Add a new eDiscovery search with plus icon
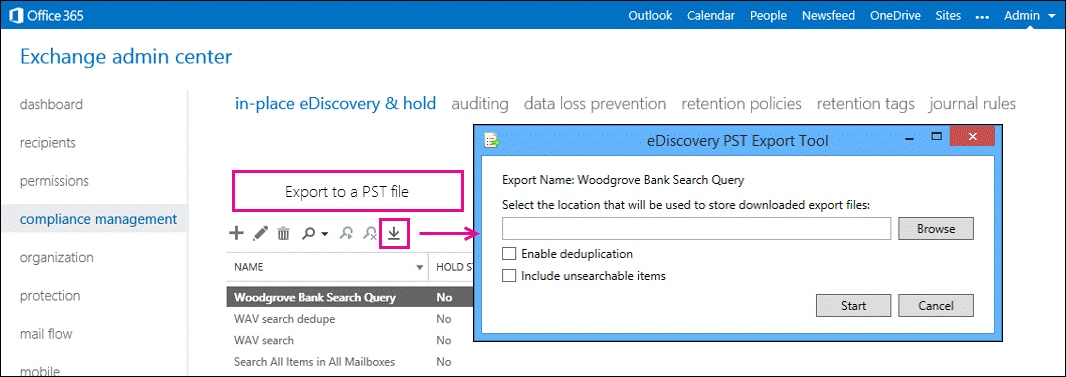This screenshot has height=377, width=1066. (x=236, y=234)
